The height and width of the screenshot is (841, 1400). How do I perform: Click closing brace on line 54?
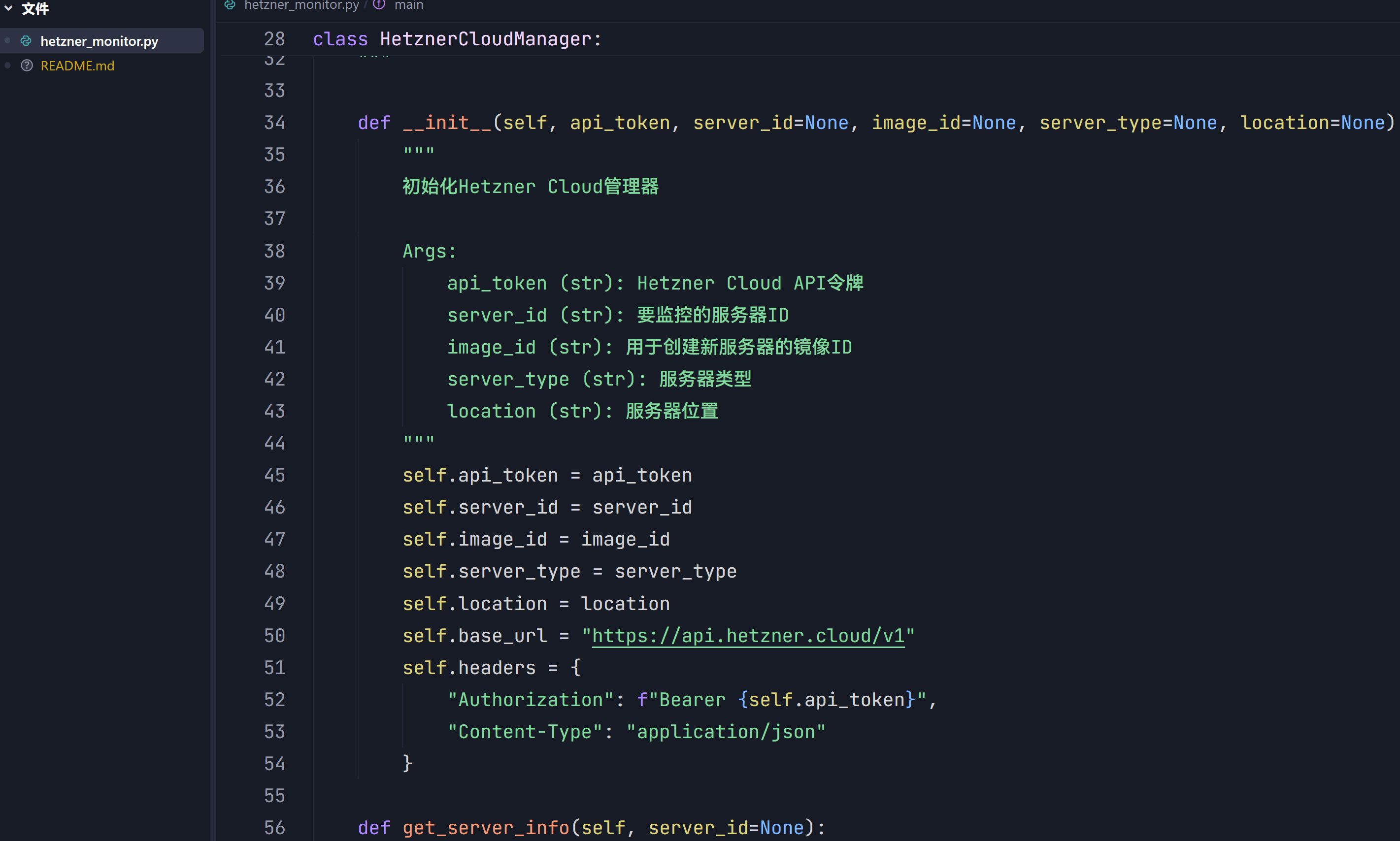[x=407, y=763]
